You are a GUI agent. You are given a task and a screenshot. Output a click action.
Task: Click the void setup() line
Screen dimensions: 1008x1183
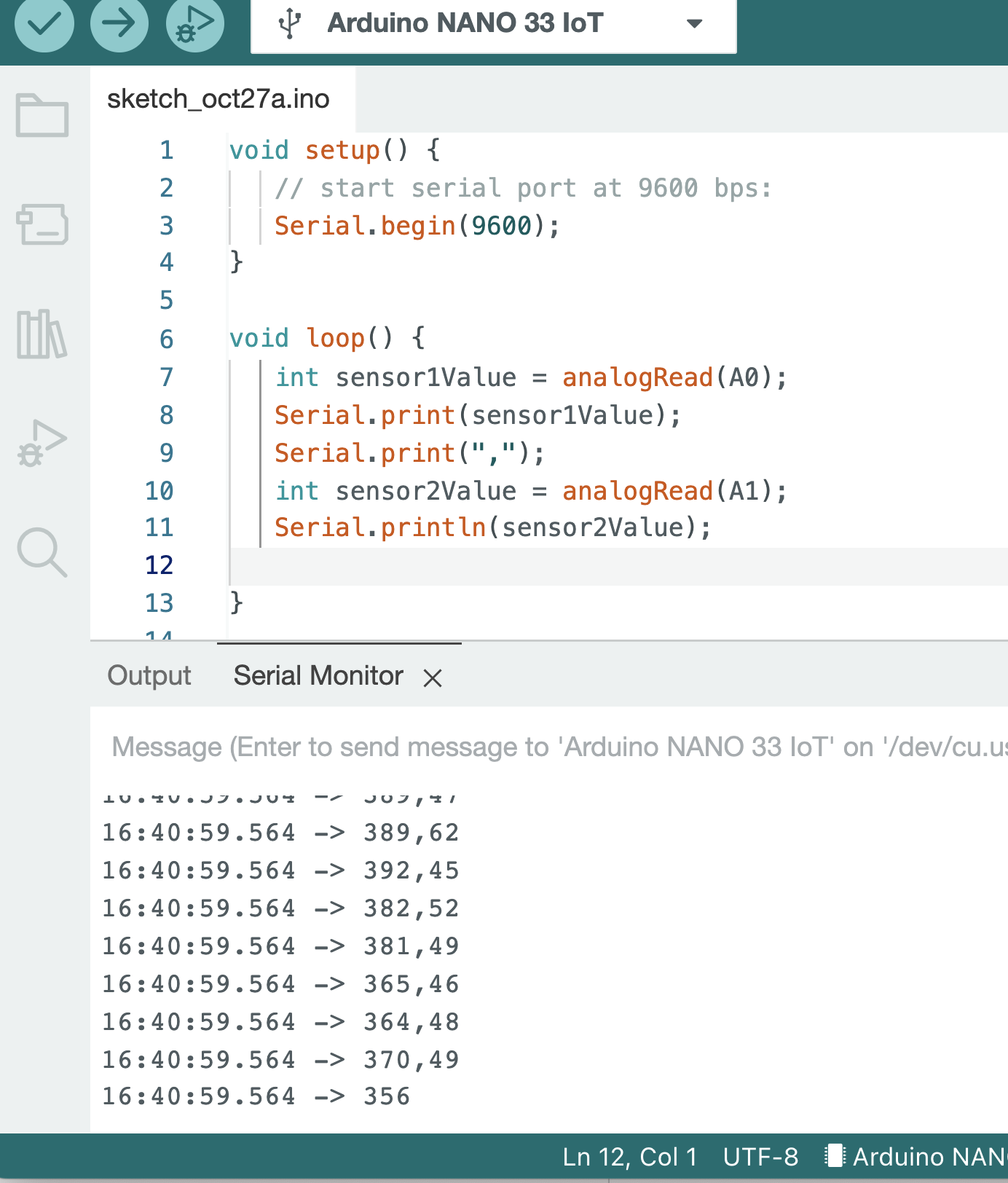pos(335,150)
